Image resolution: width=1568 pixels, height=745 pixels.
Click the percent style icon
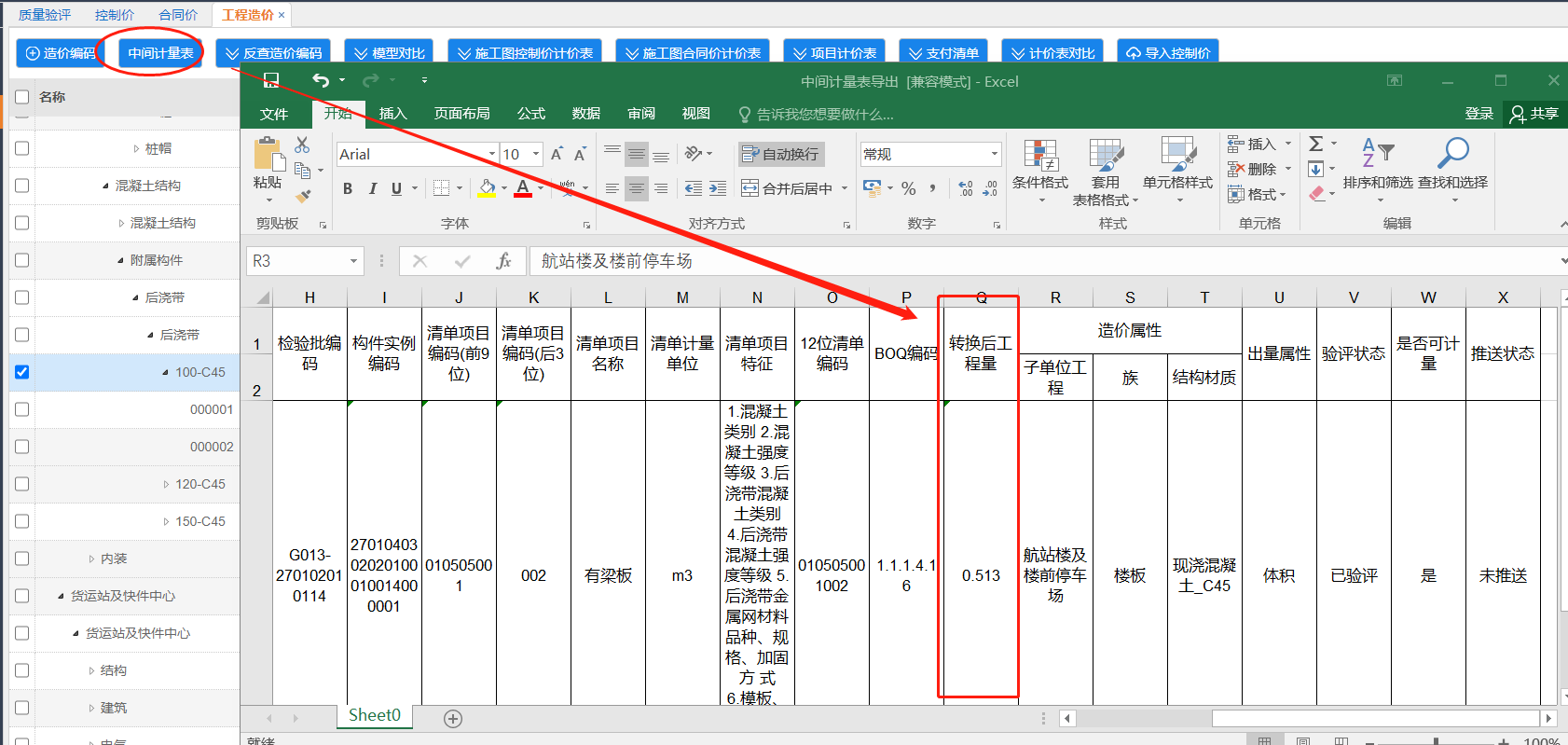(909, 188)
